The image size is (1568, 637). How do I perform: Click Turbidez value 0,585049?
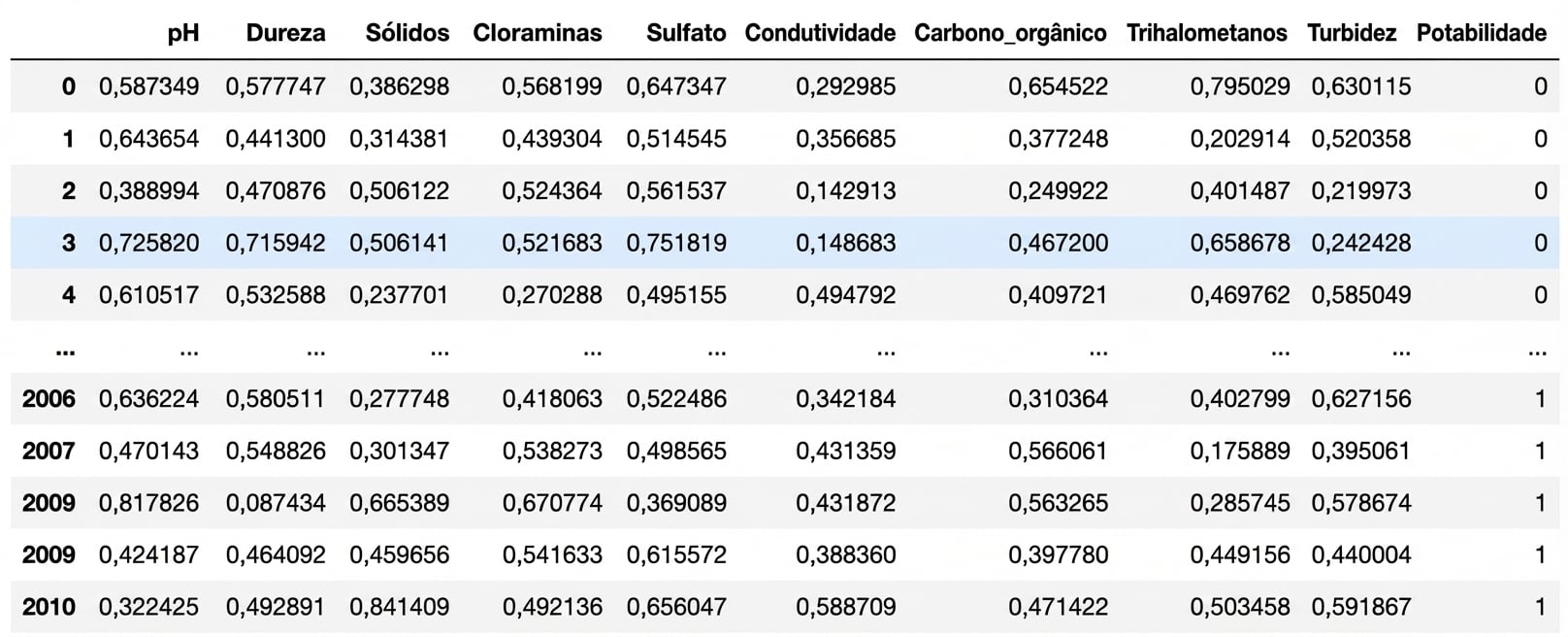(1361, 294)
